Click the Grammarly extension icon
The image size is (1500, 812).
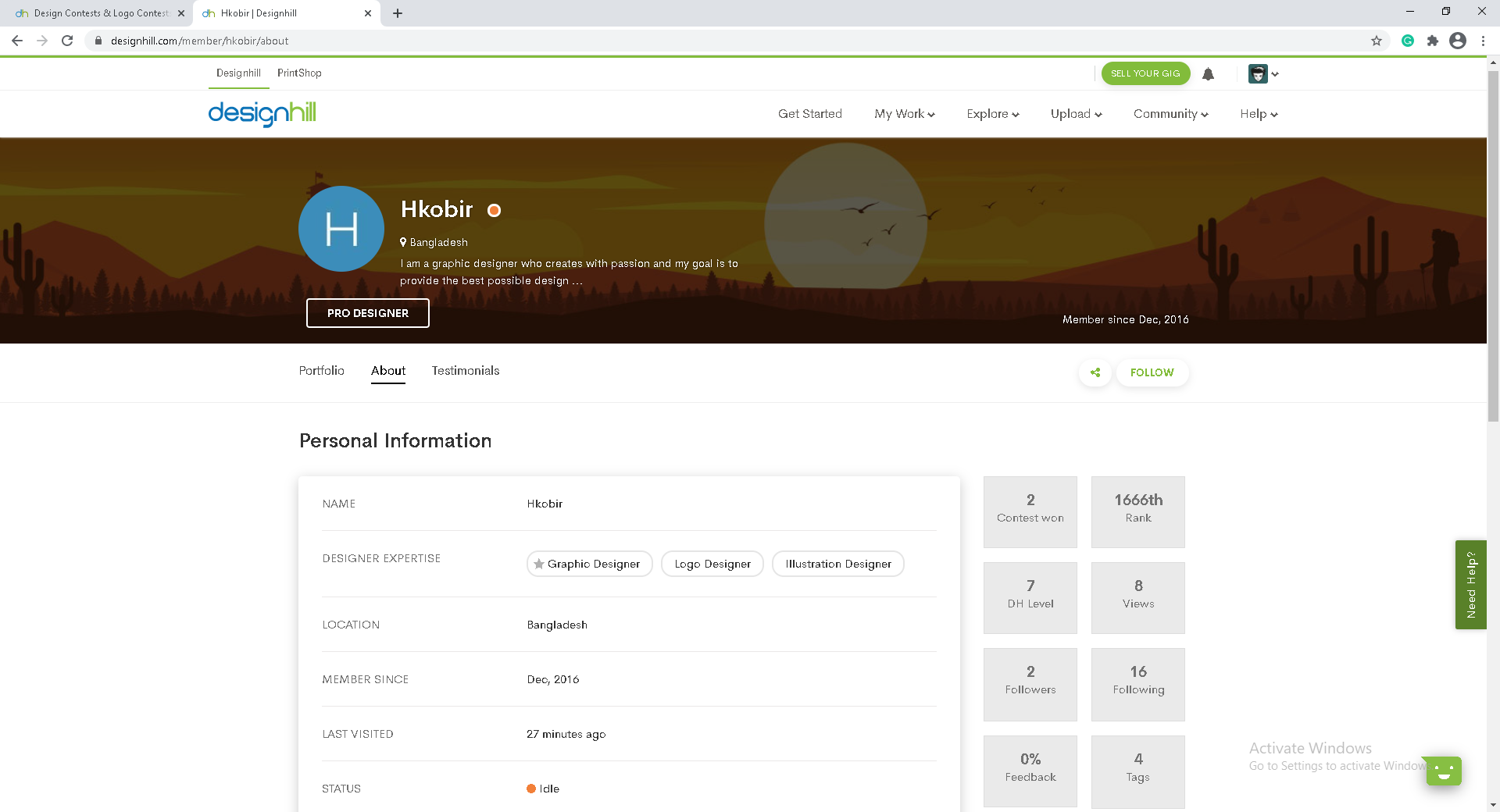click(1408, 41)
